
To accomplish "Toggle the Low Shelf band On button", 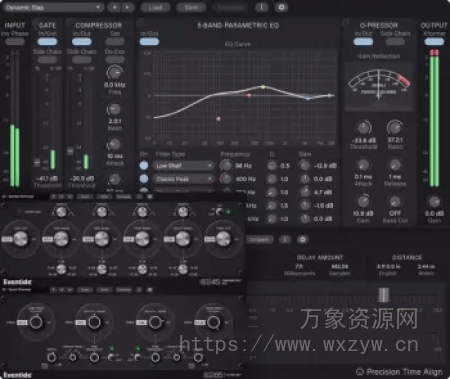I will pos(144,165).
